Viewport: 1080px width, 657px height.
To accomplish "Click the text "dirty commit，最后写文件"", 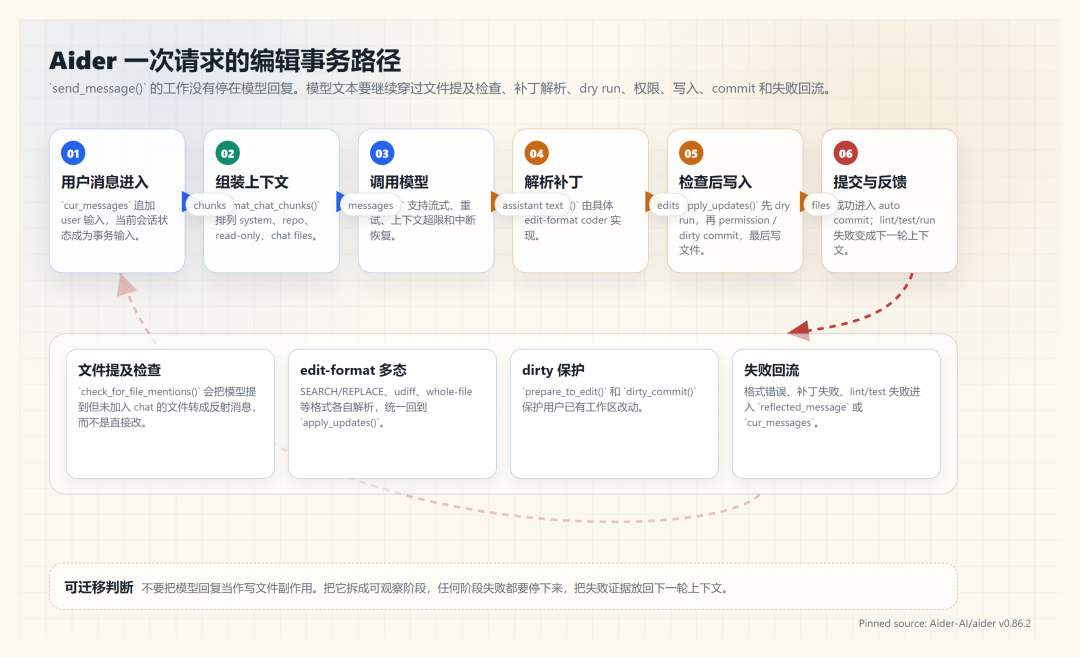I will click(x=729, y=242).
